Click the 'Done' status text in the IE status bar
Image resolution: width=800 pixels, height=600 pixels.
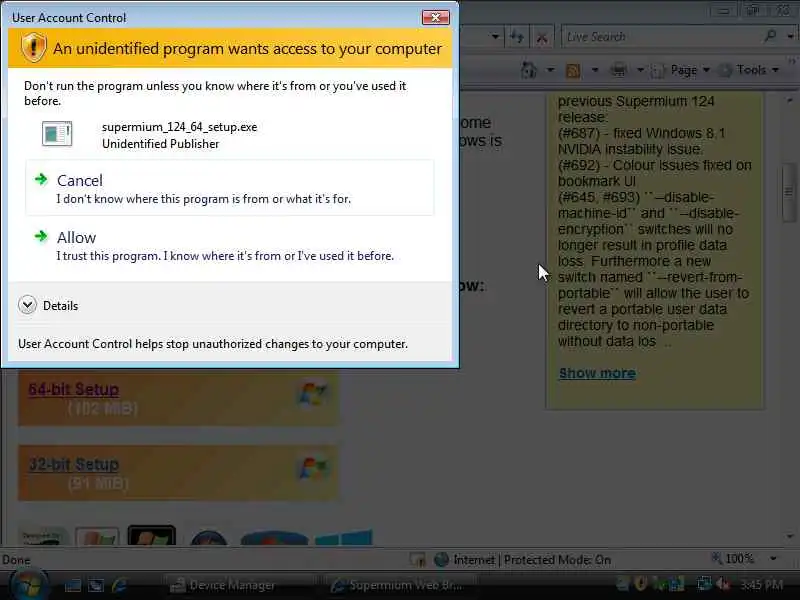tap(16, 560)
